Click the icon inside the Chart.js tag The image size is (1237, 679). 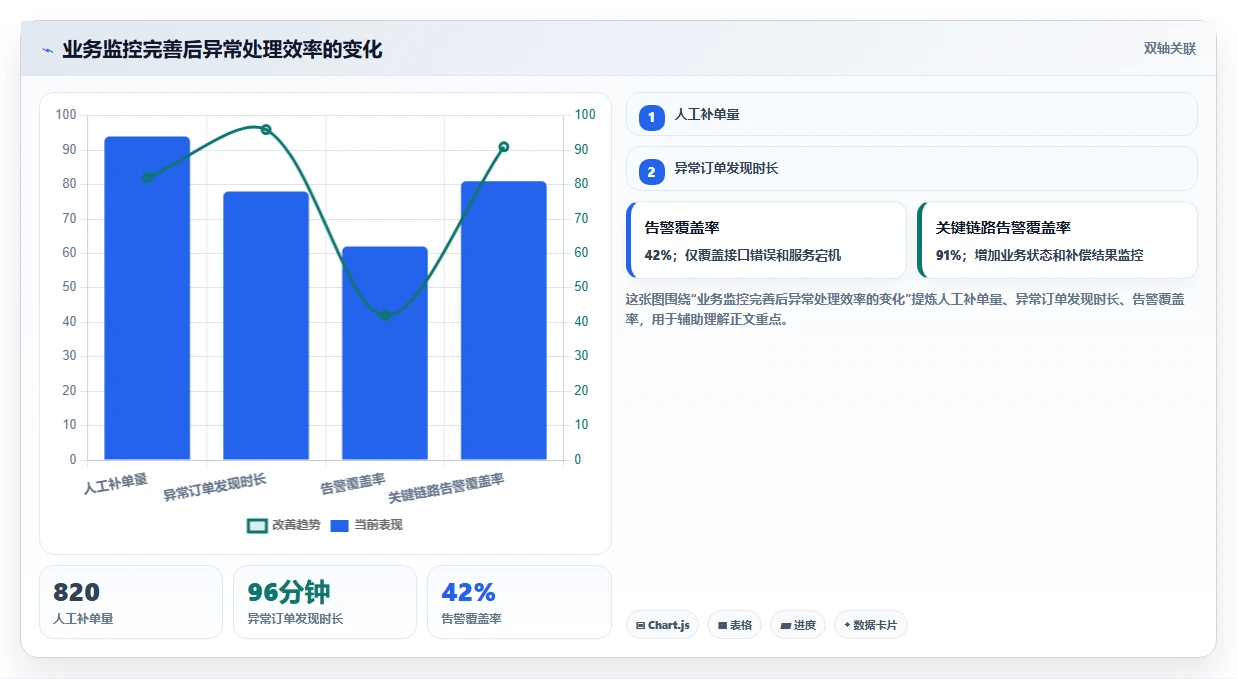point(640,626)
